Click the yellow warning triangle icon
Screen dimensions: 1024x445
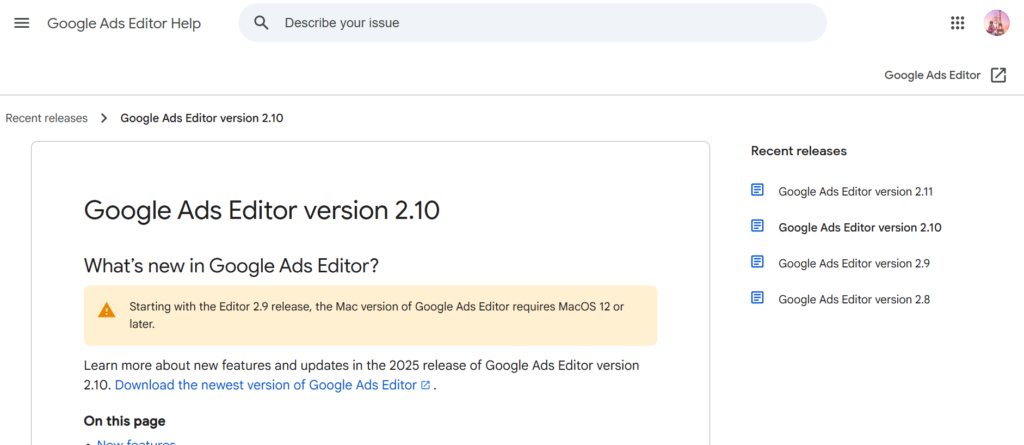[x=106, y=310]
